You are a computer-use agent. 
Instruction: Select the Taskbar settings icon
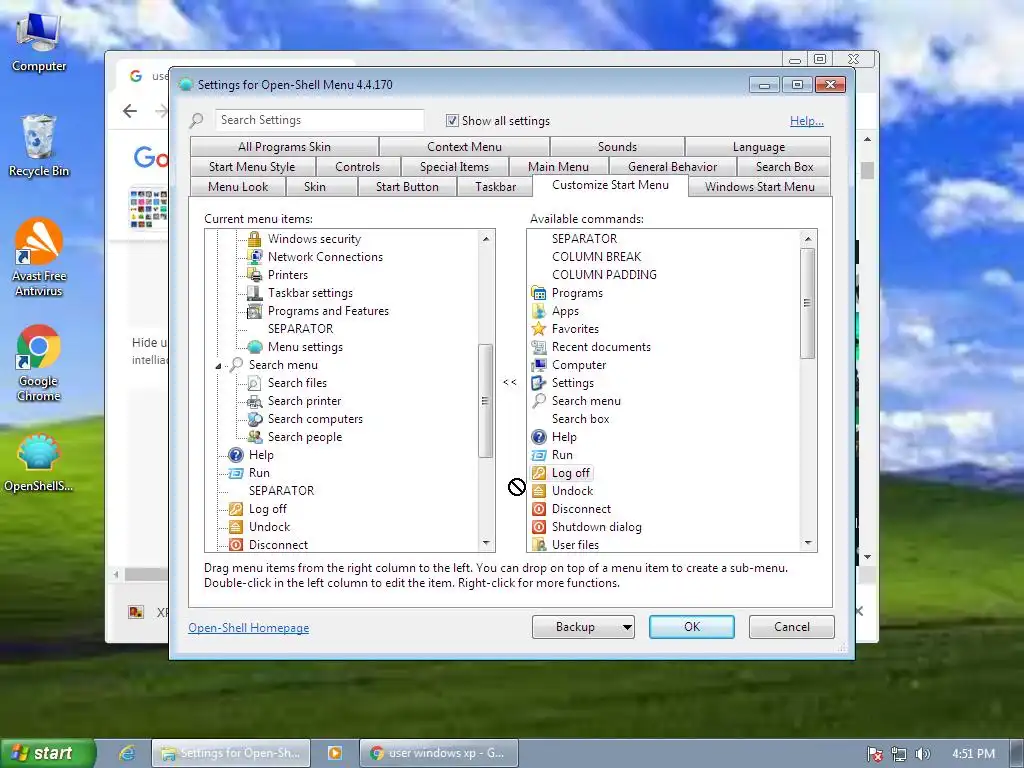255,293
